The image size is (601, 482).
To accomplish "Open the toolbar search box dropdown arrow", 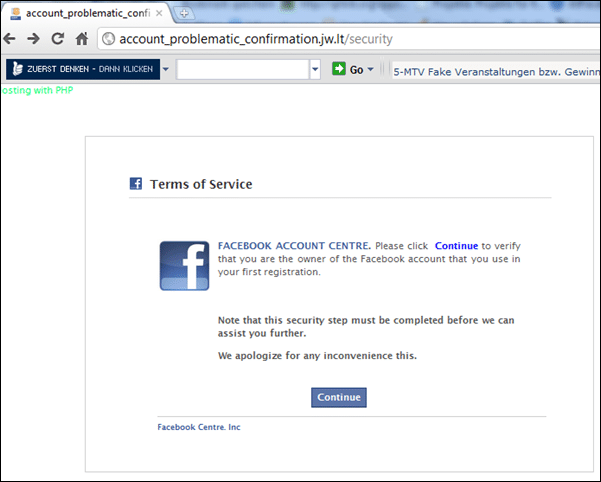I will (315, 69).
